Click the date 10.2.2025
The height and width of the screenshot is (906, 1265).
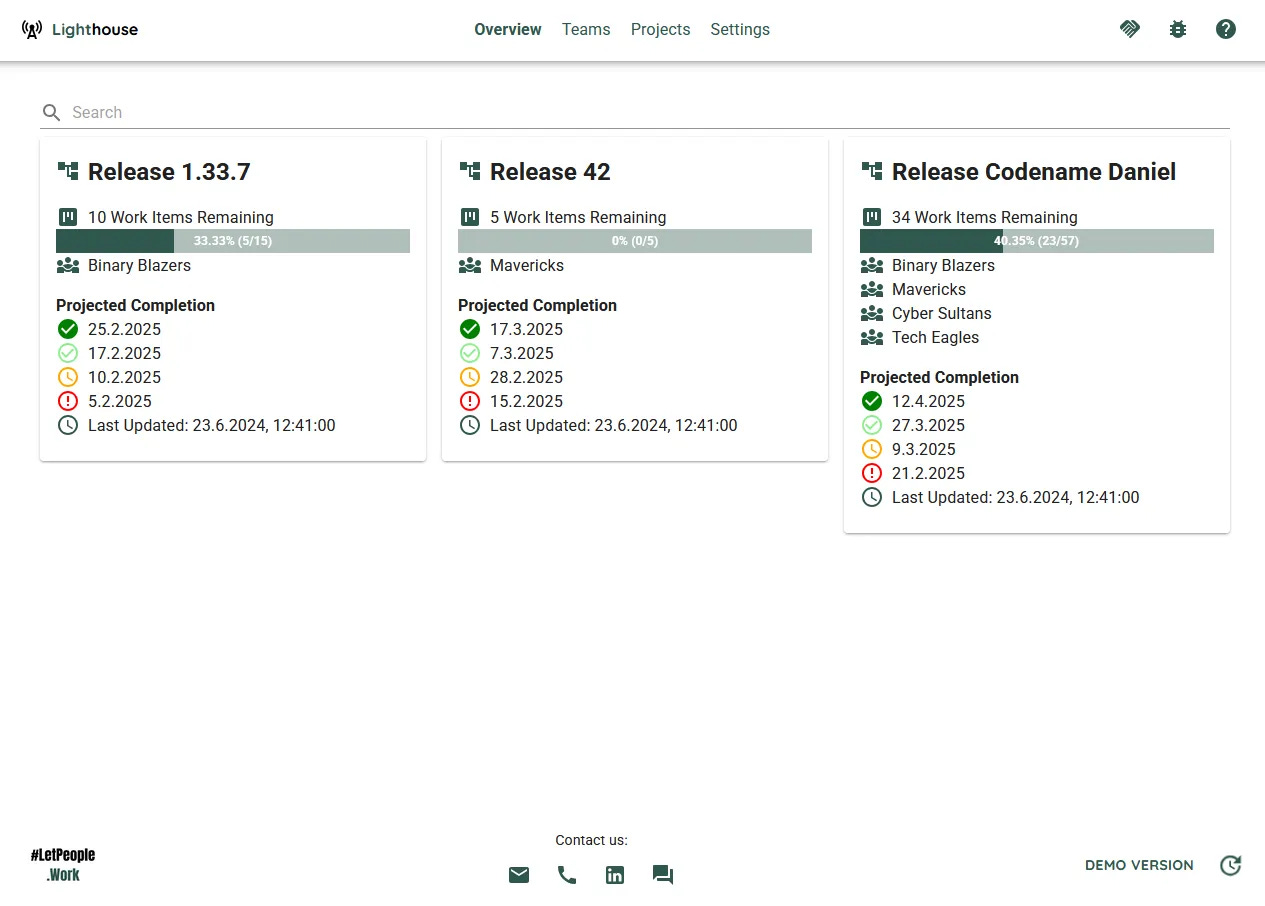pyautogui.click(x=124, y=377)
